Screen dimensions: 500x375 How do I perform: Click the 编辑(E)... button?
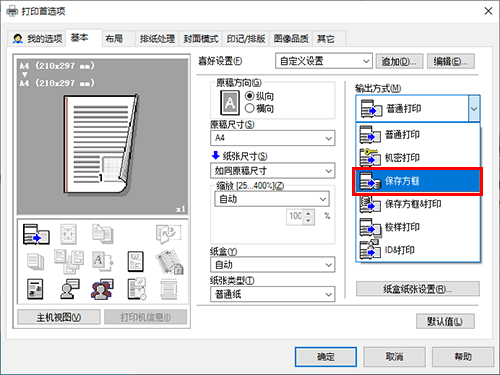(x=451, y=61)
